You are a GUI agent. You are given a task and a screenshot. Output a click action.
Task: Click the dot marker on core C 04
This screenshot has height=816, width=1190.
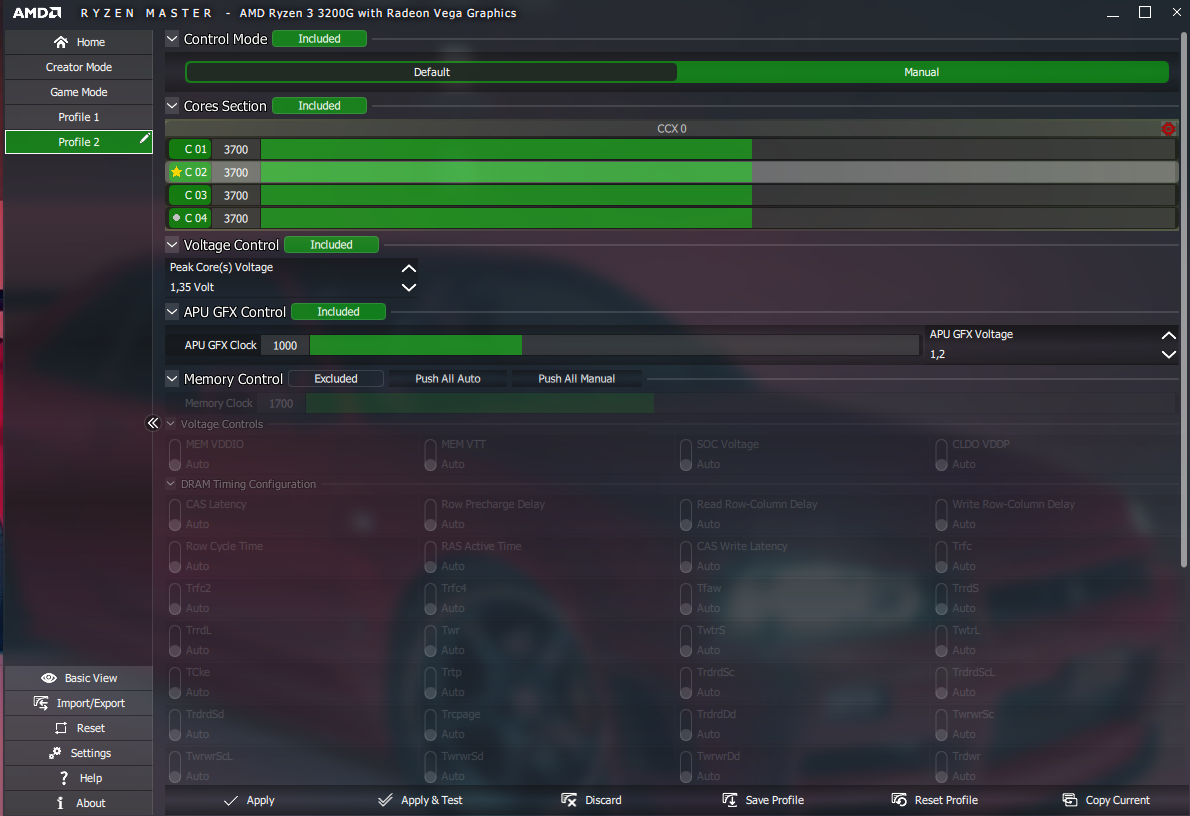click(176, 218)
